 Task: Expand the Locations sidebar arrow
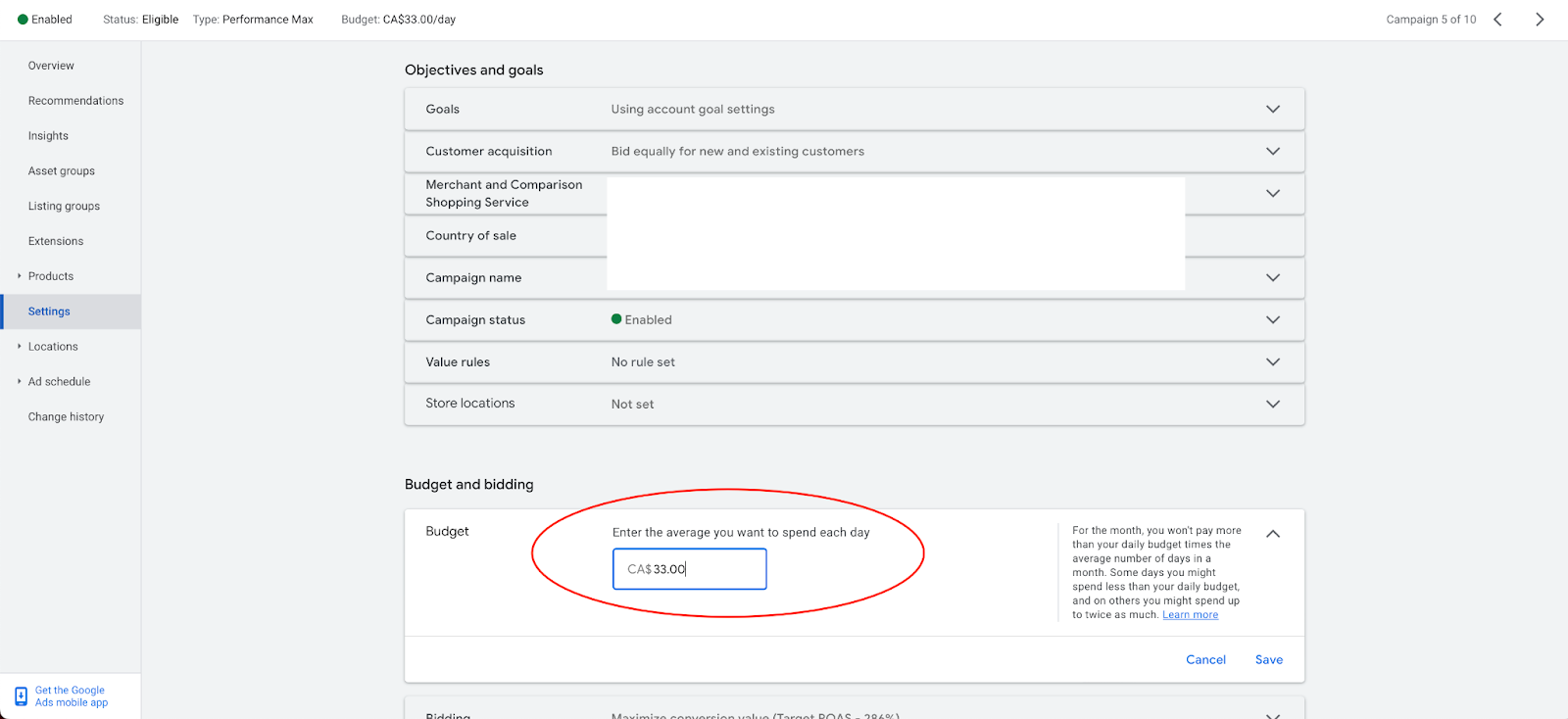point(20,347)
